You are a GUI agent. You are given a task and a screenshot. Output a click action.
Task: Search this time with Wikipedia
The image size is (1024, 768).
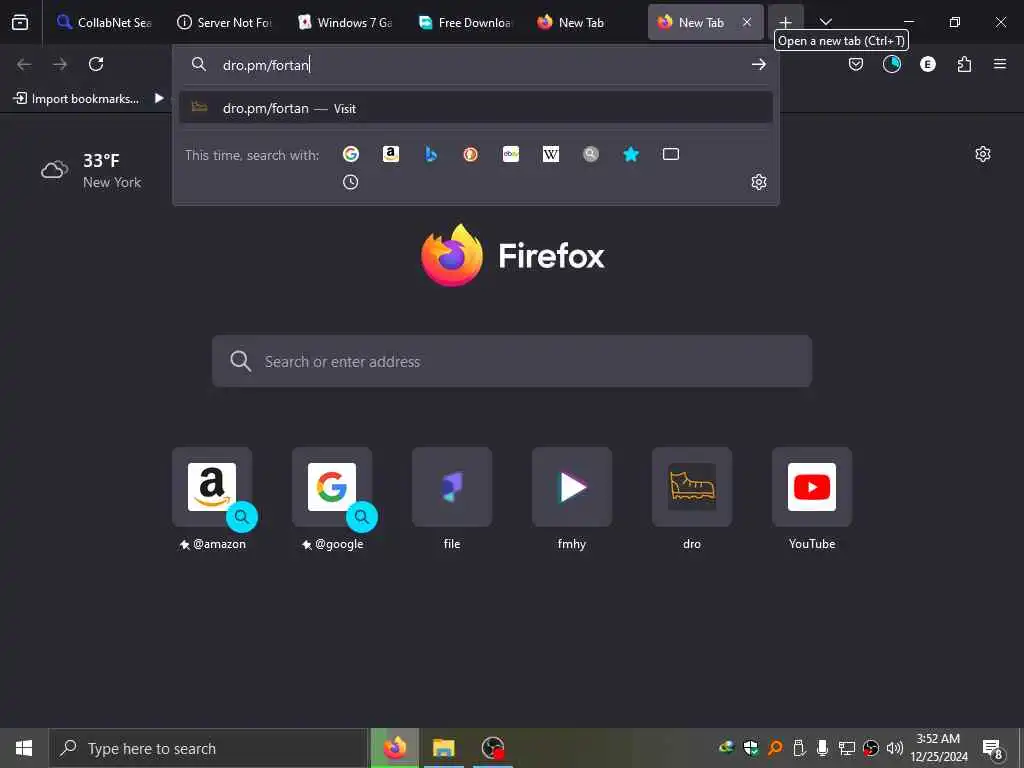click(x=551, y=154)
